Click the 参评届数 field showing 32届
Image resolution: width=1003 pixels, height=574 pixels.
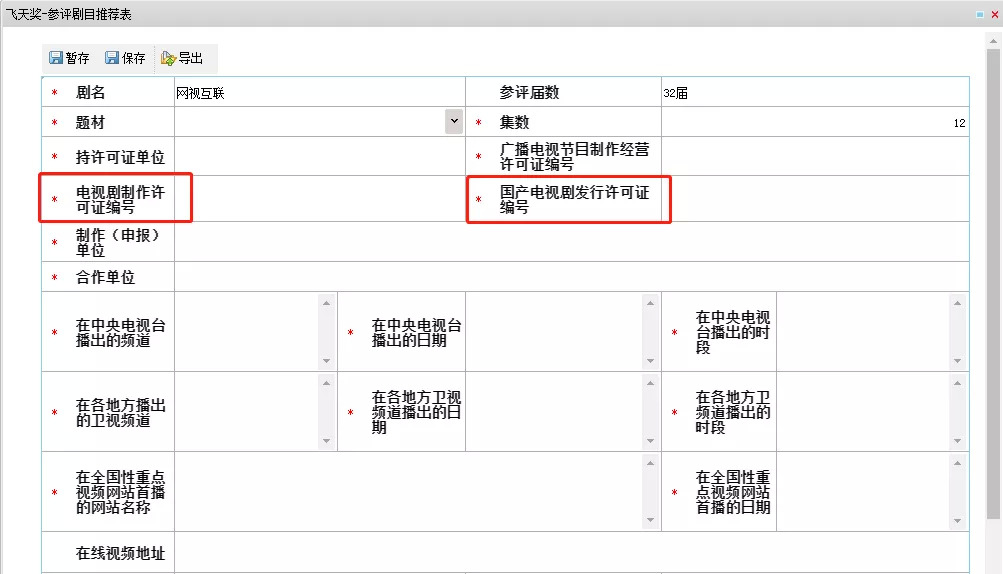pos(815,93)
